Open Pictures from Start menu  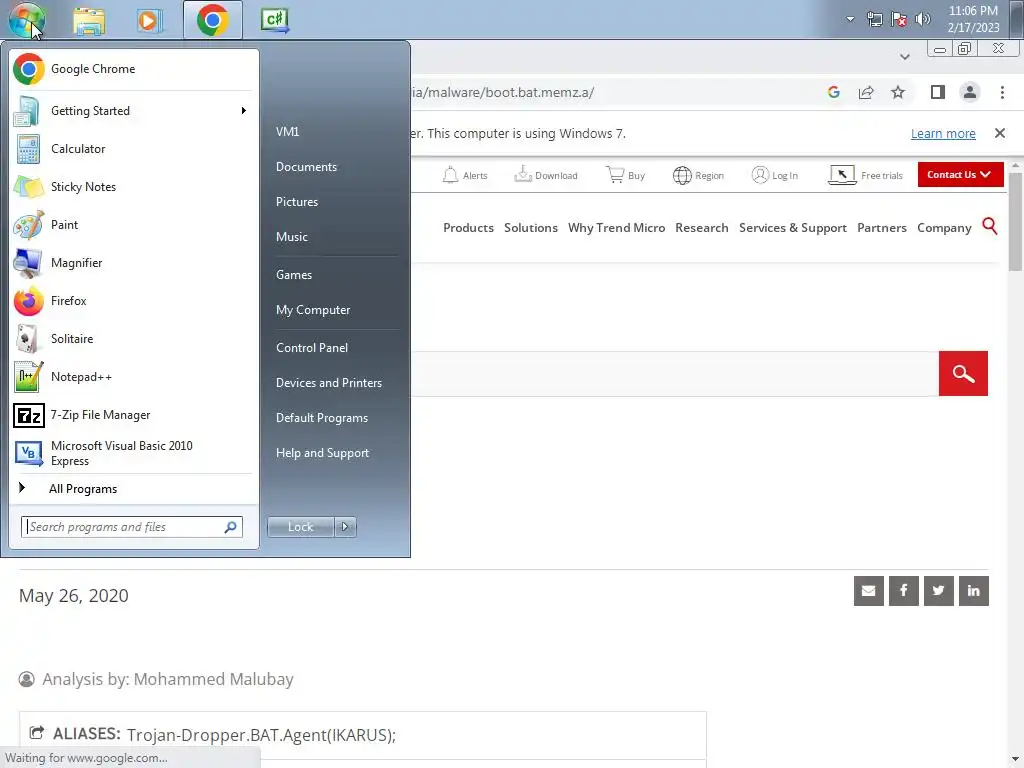(296, 202)
